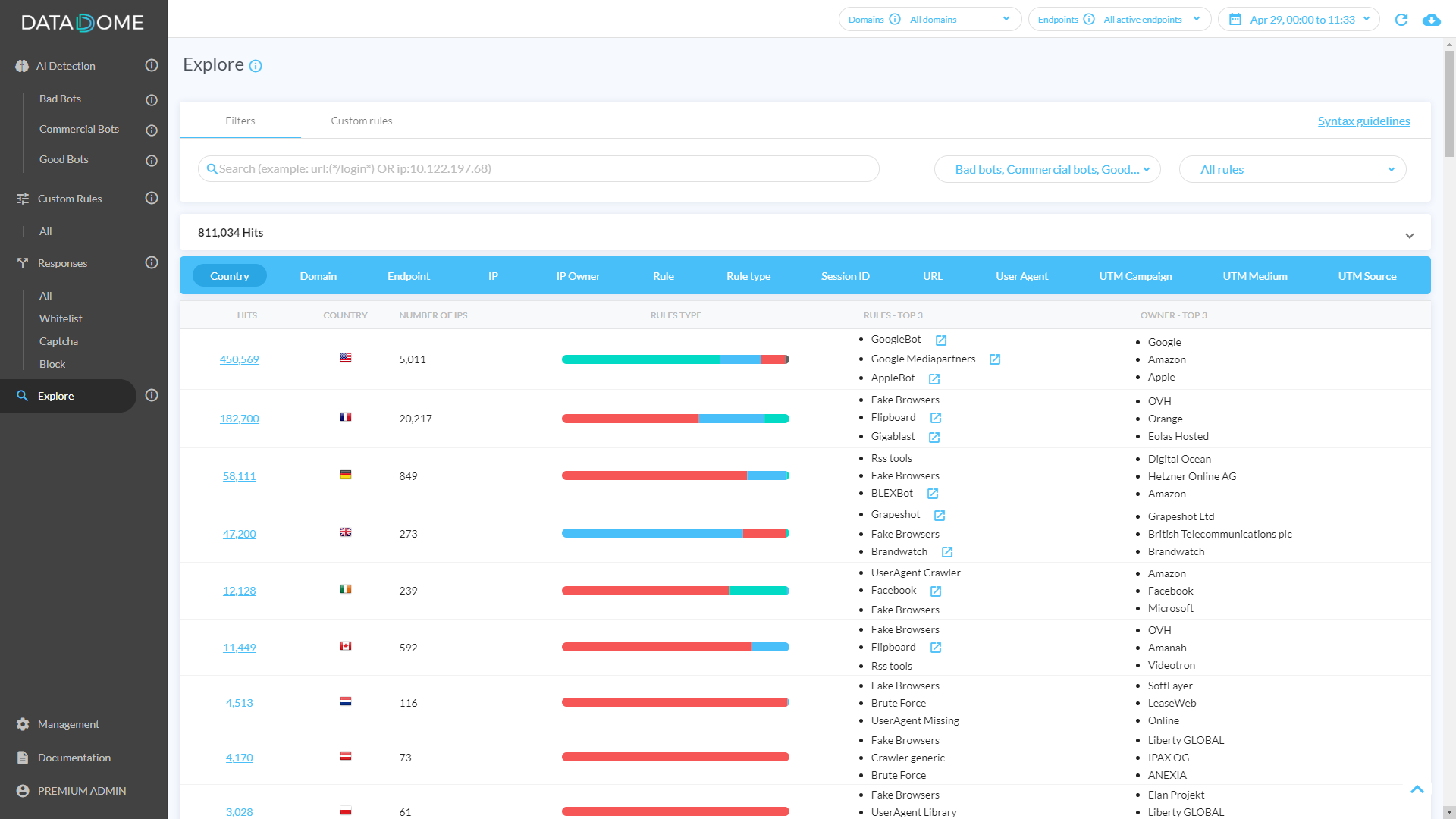Open info icon next to Bad Bots

click(152, 99)
